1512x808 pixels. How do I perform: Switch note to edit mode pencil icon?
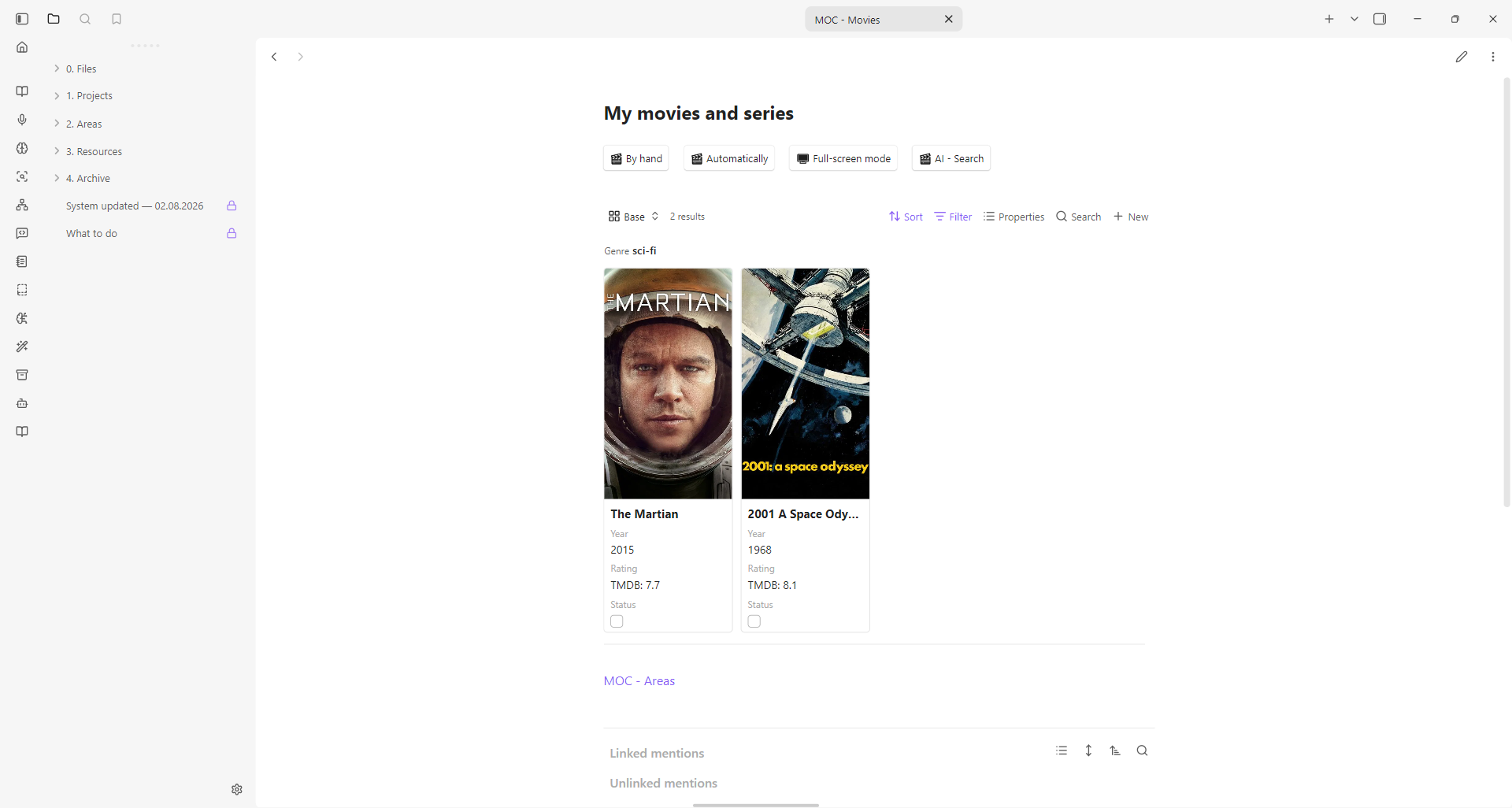1462,57
